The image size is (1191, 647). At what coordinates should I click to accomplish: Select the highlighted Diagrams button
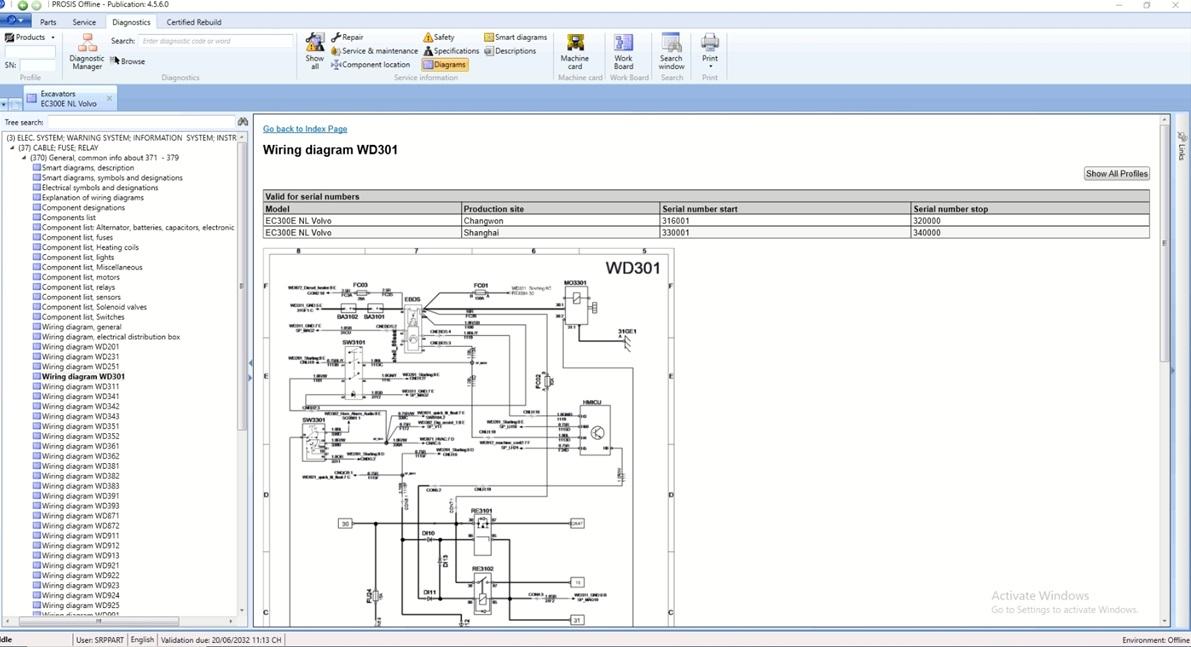pos(444,65)
